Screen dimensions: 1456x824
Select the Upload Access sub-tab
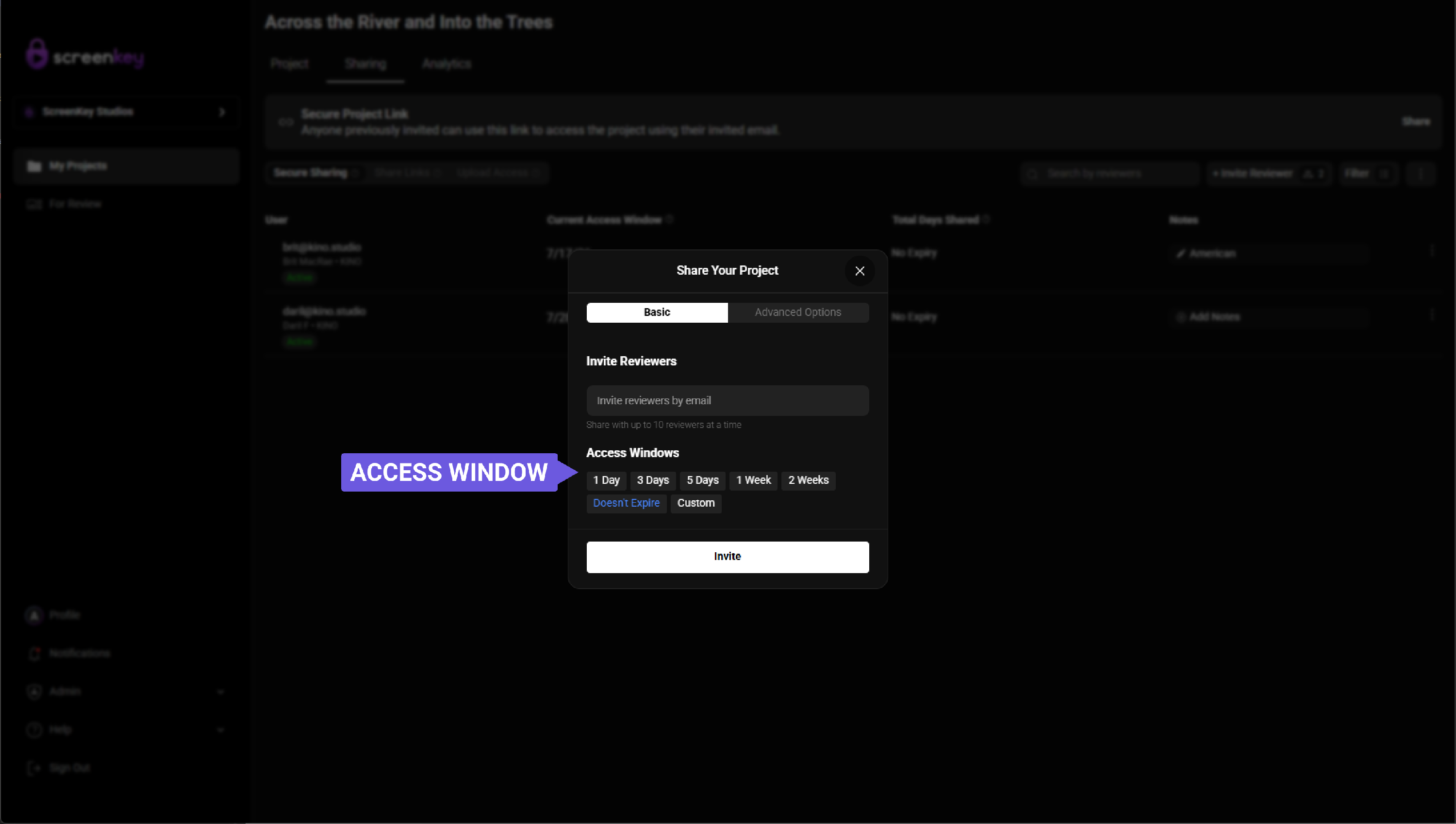pyautogui.click(x=498, y=173)
